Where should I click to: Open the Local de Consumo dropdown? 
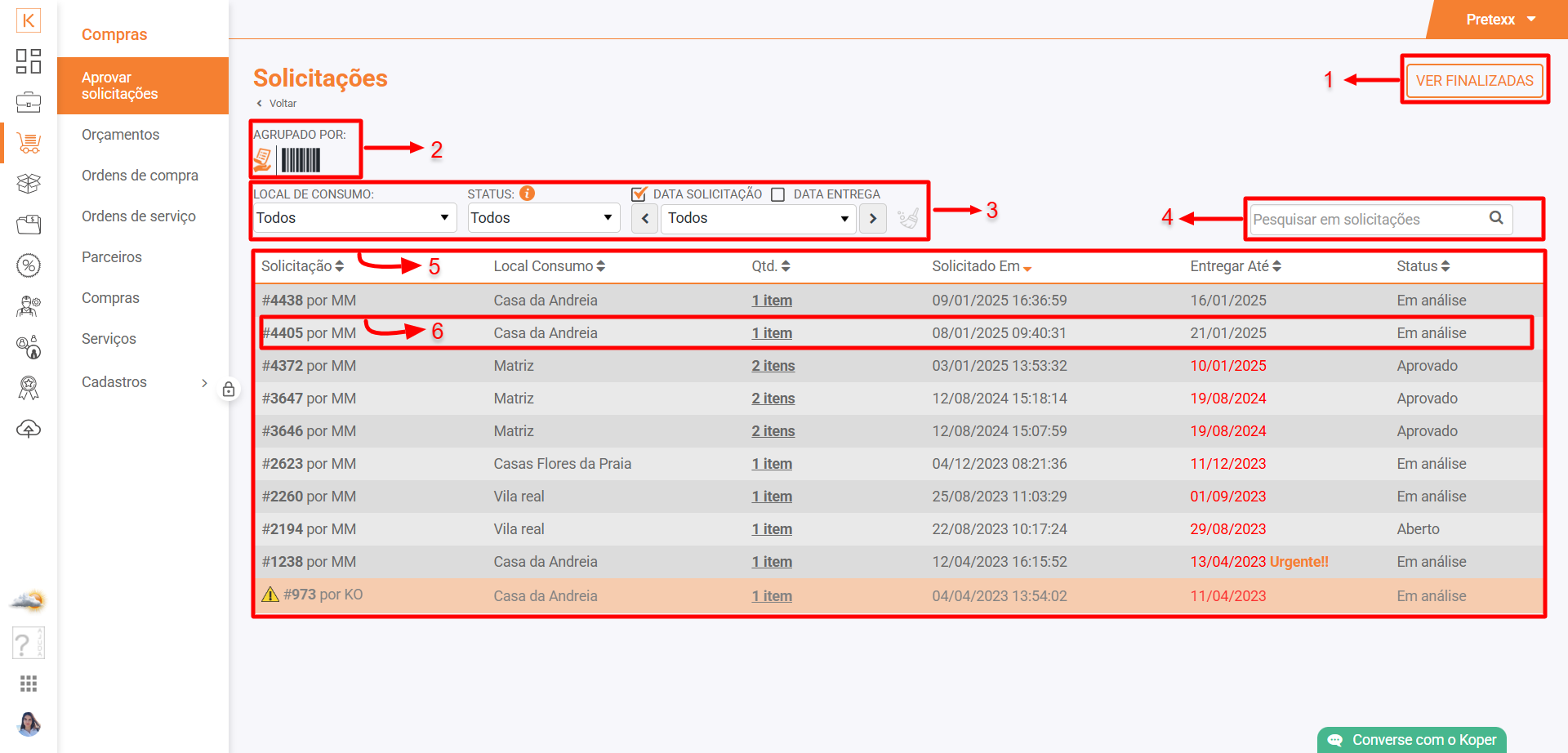[x=353, y=218]
